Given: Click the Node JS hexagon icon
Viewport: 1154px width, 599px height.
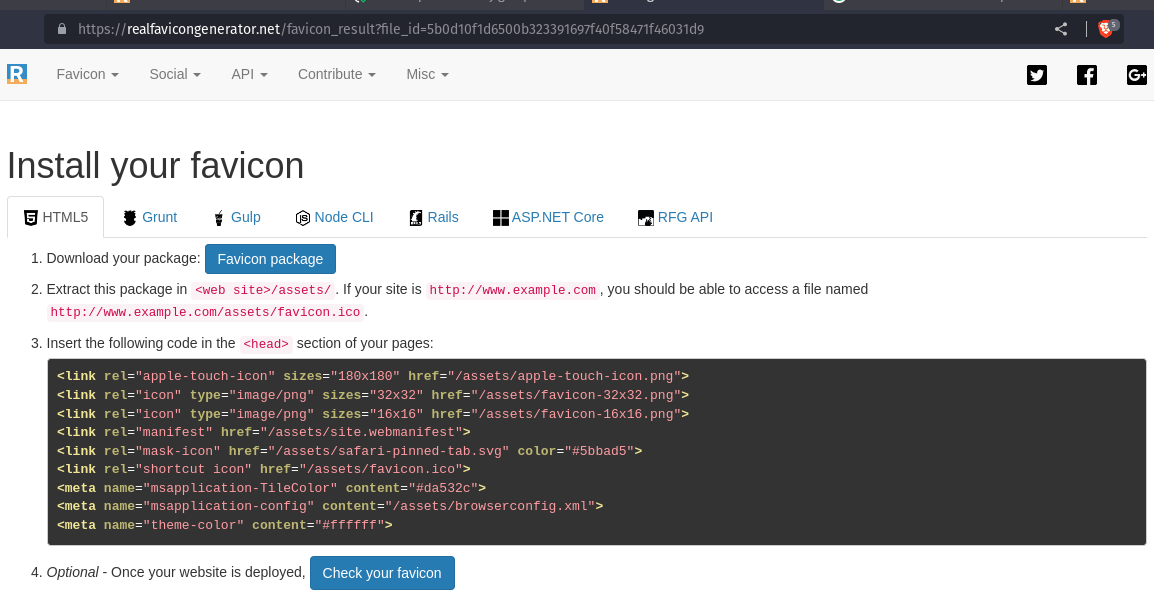Looking at the screenshot, I should [302, 218].
